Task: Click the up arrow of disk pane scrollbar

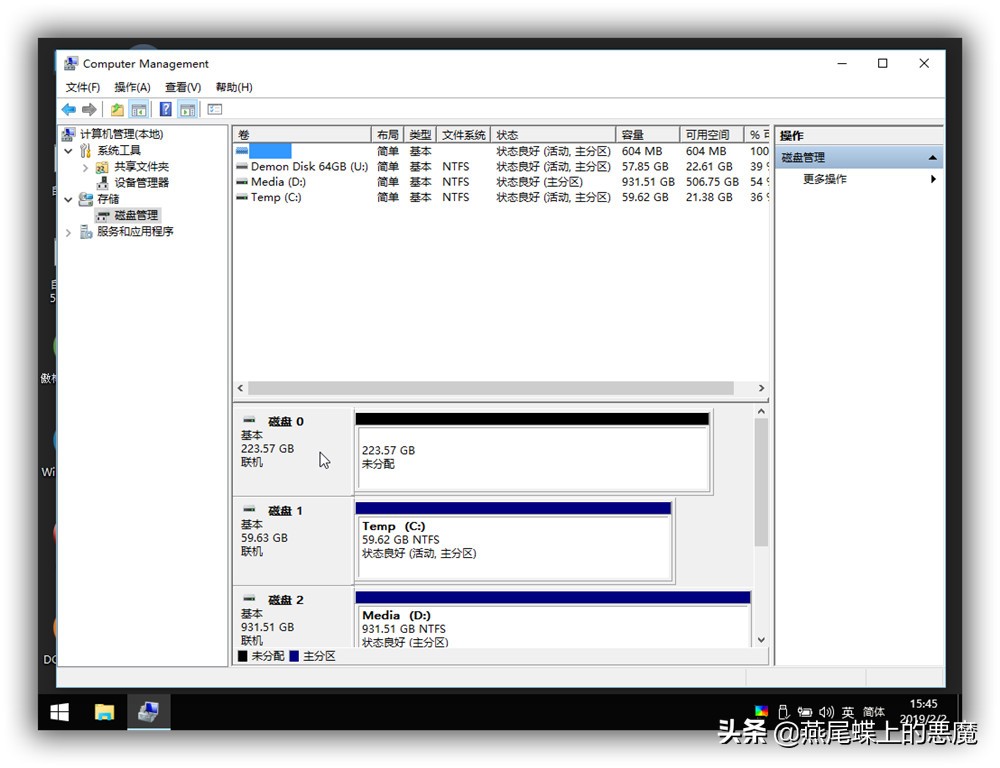Action: coord(761,411)
